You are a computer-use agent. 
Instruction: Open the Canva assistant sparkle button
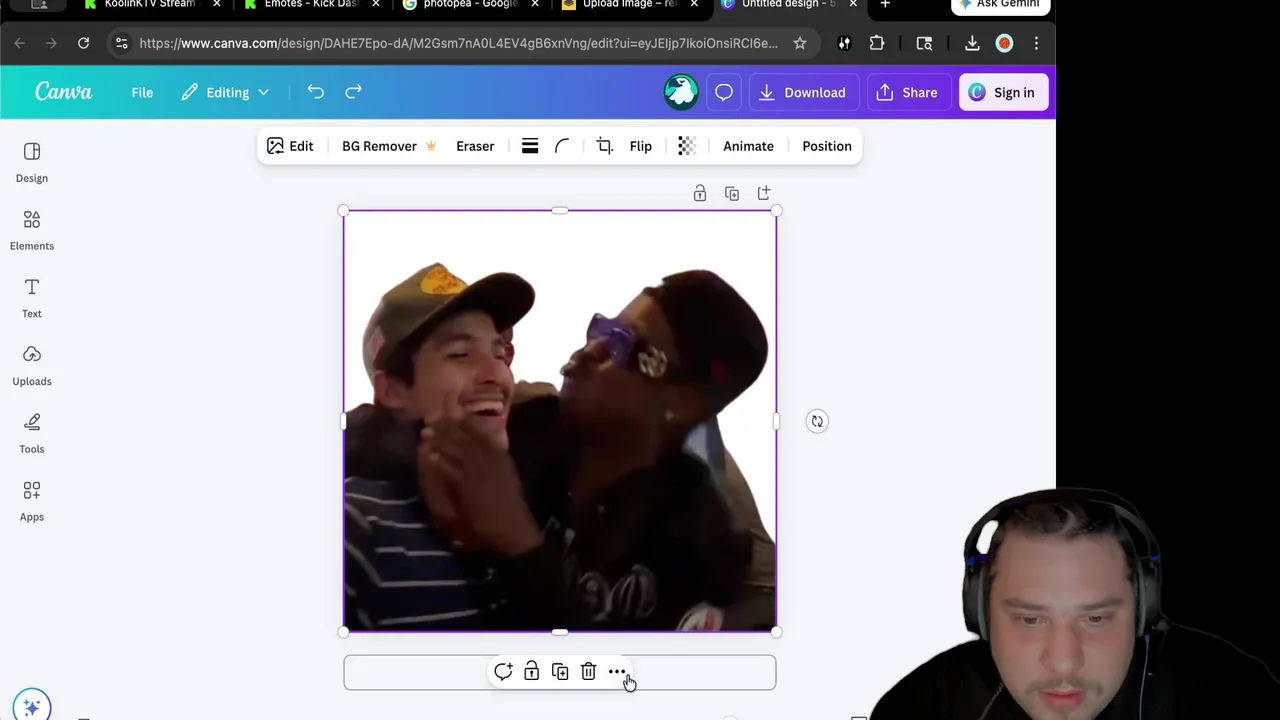[32, 705]
